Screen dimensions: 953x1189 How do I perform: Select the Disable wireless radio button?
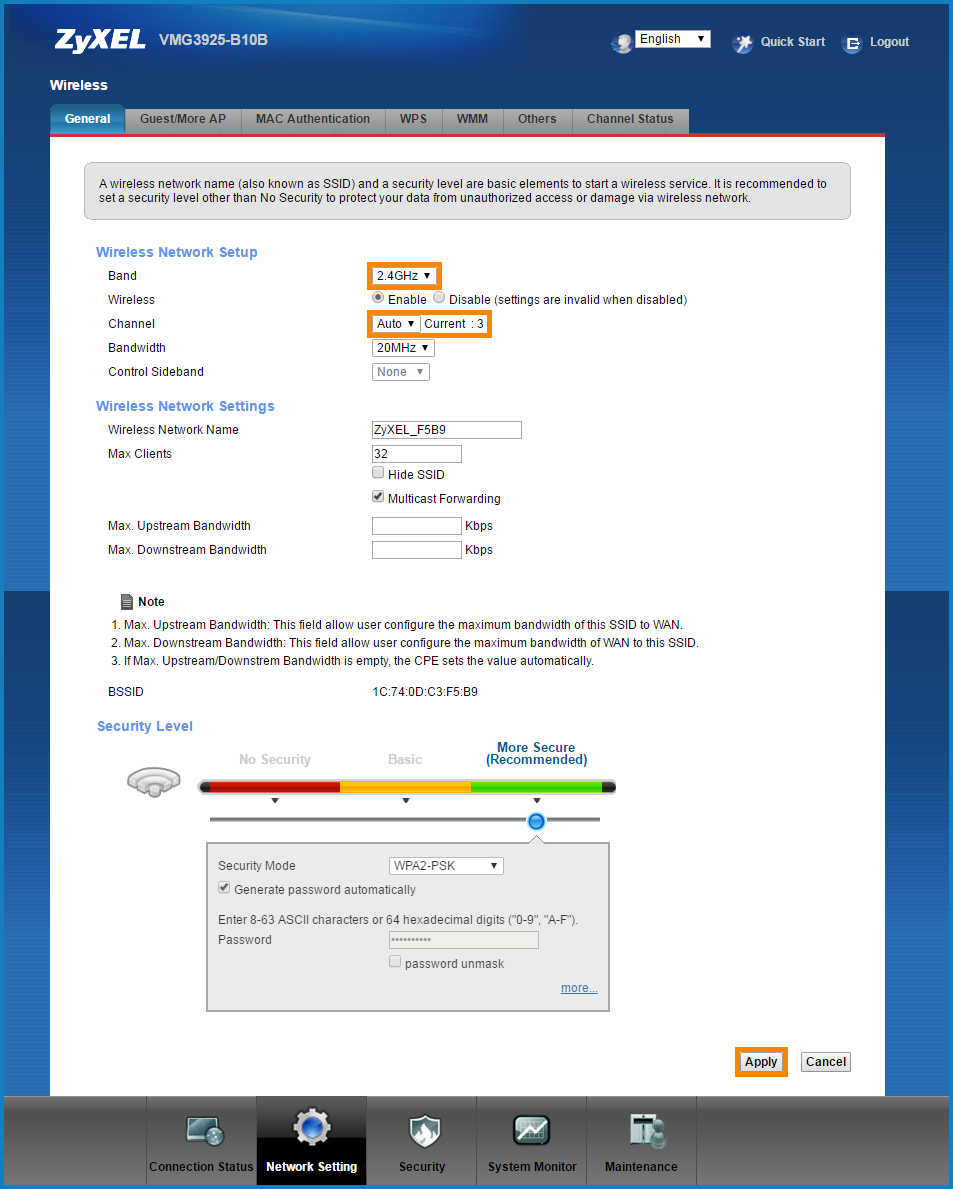[x=439, y=298]
